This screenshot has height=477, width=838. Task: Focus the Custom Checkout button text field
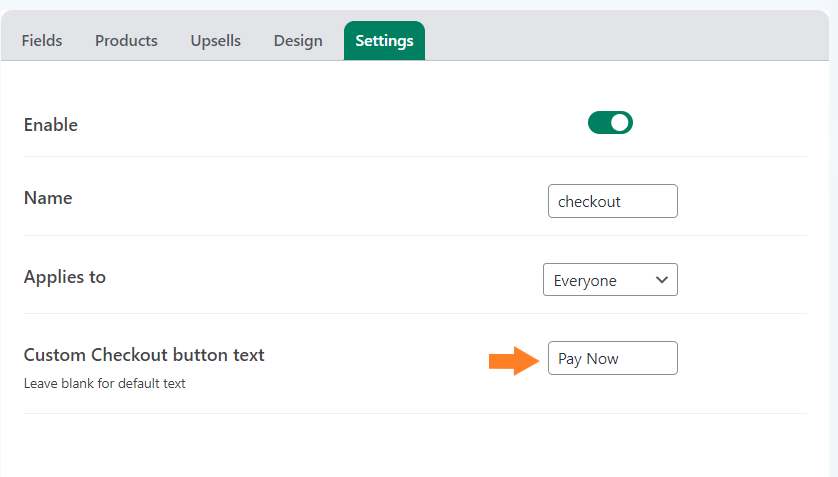(612, 358)
